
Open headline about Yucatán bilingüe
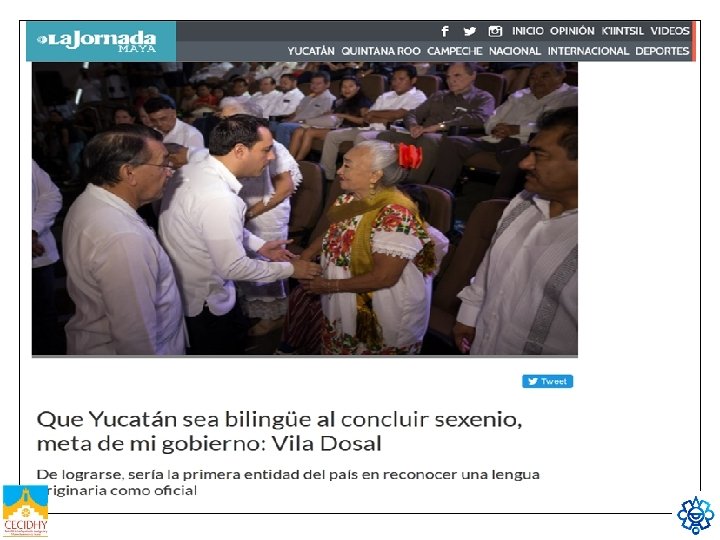click(279, 431)
